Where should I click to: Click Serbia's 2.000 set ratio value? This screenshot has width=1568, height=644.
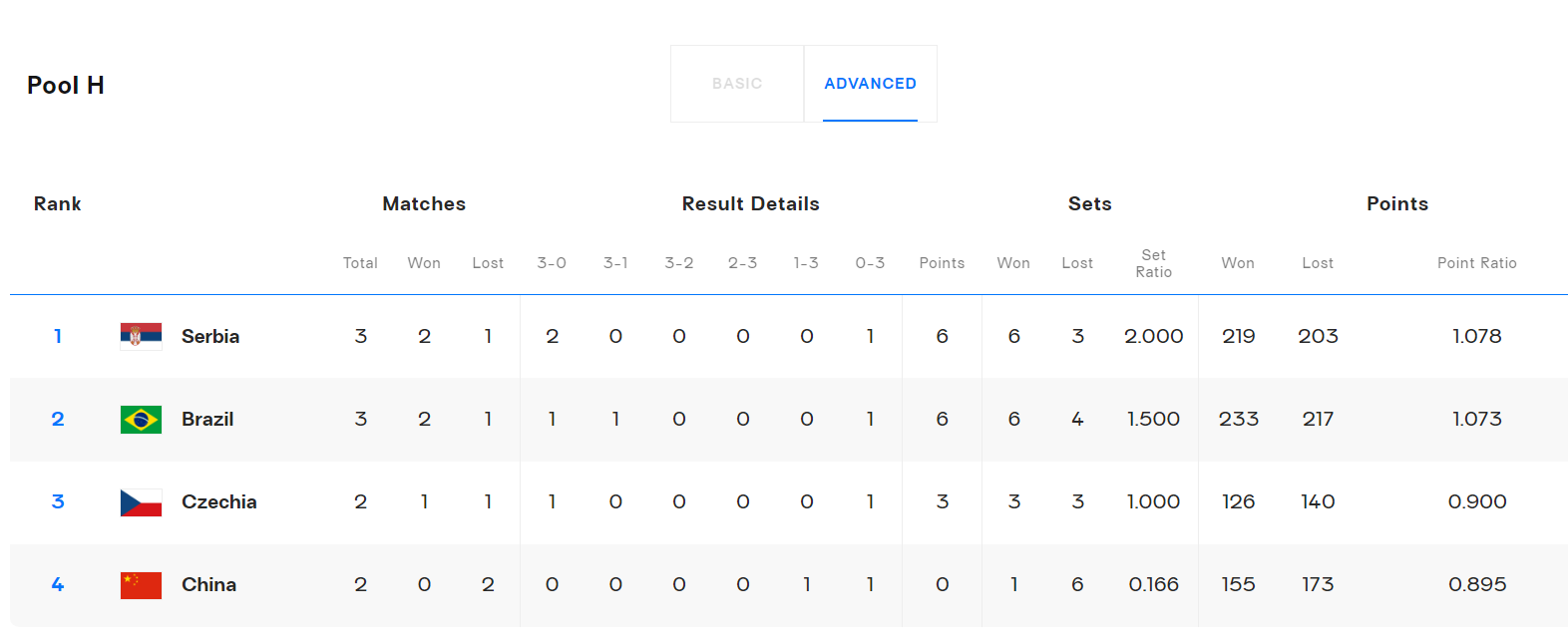pyautogui.click(x=1153, y=337)
